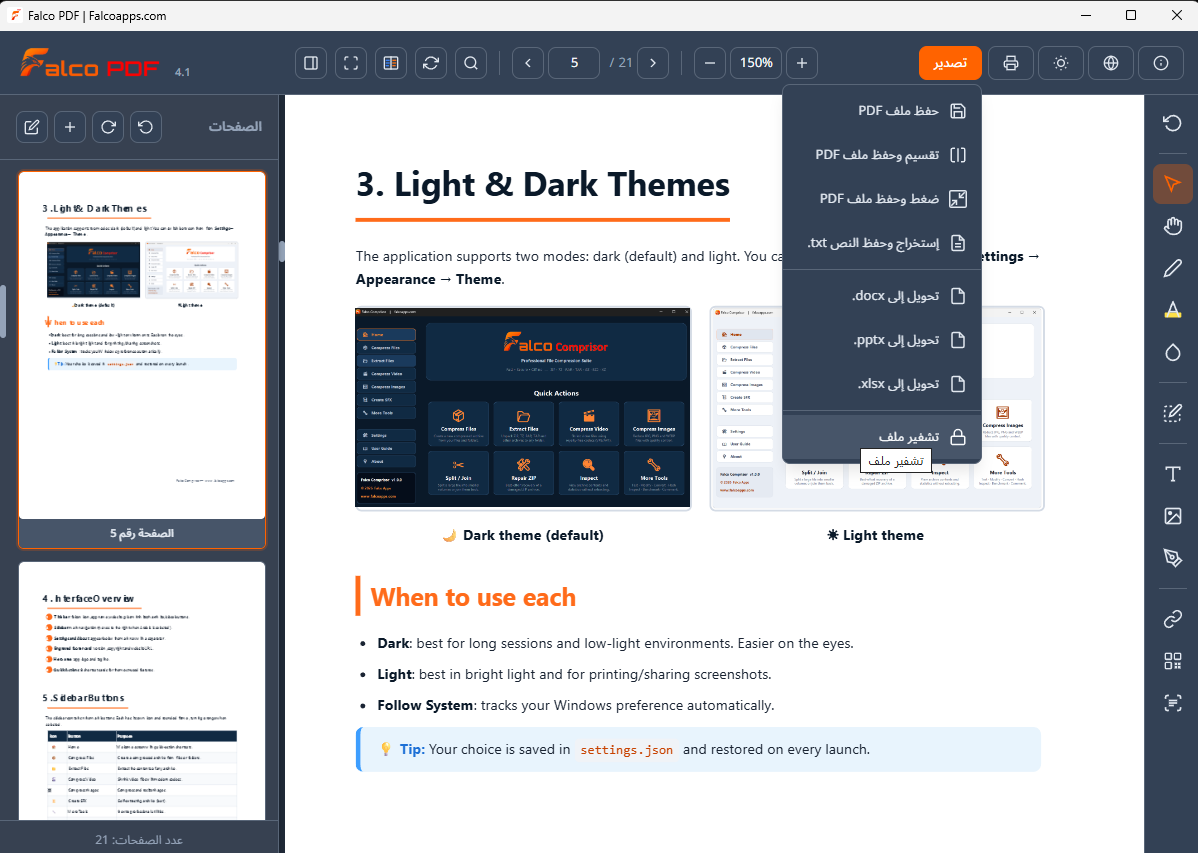Screen dimensions: 1198x853
Task: Open the search magnifier tool
Action: [471, 63]
